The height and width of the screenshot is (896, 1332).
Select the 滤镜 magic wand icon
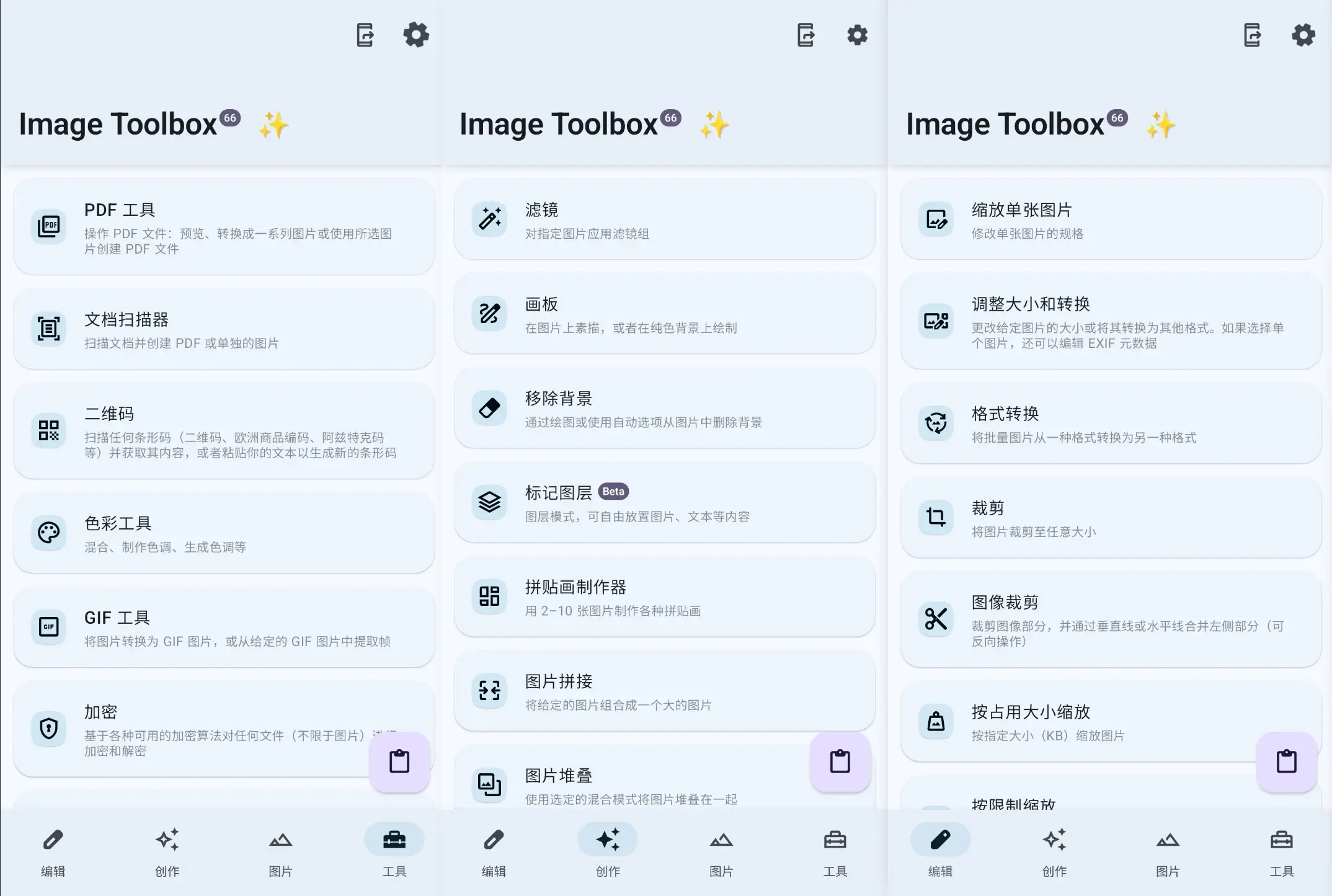pos(489,219)
